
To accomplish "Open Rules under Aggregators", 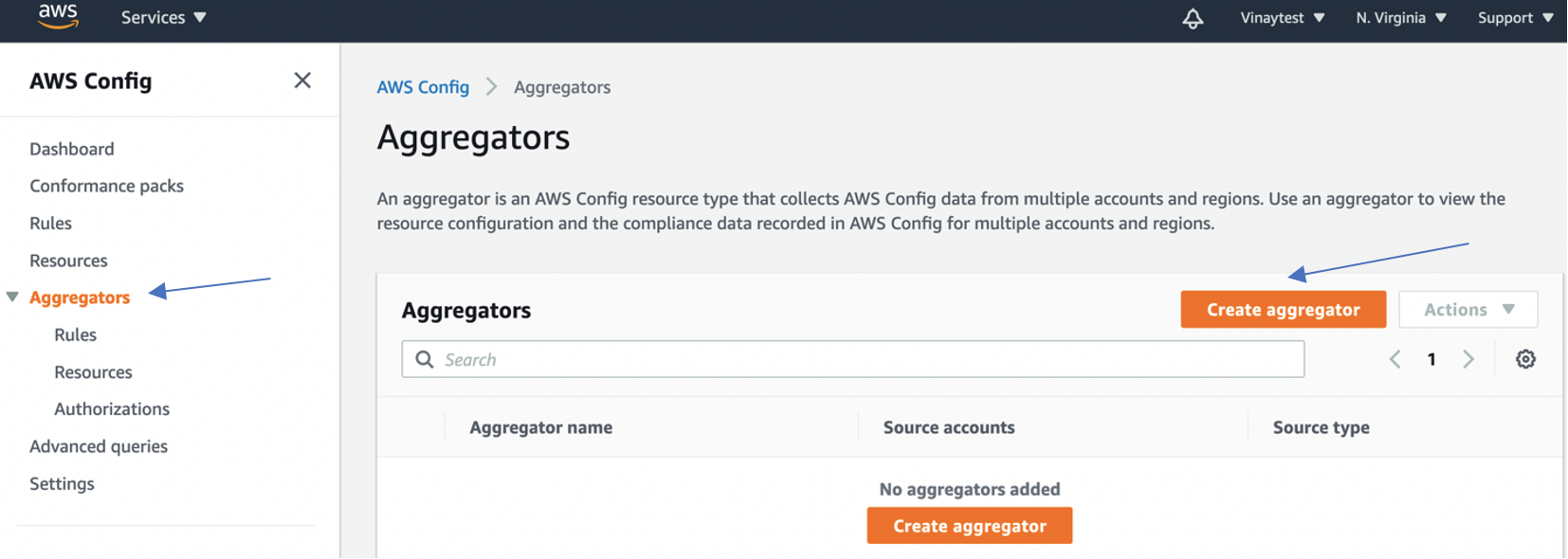I will point(76,334).
